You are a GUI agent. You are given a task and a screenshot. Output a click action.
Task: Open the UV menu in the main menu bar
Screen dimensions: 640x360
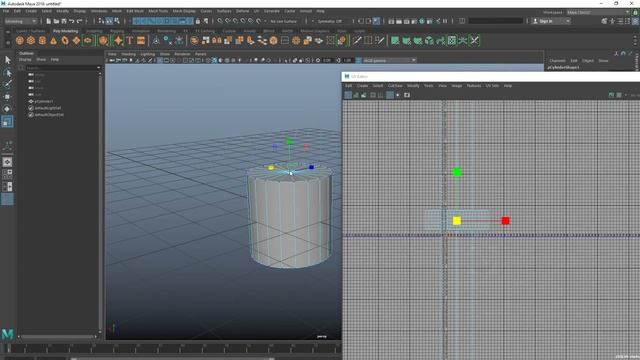pos(256,11)
